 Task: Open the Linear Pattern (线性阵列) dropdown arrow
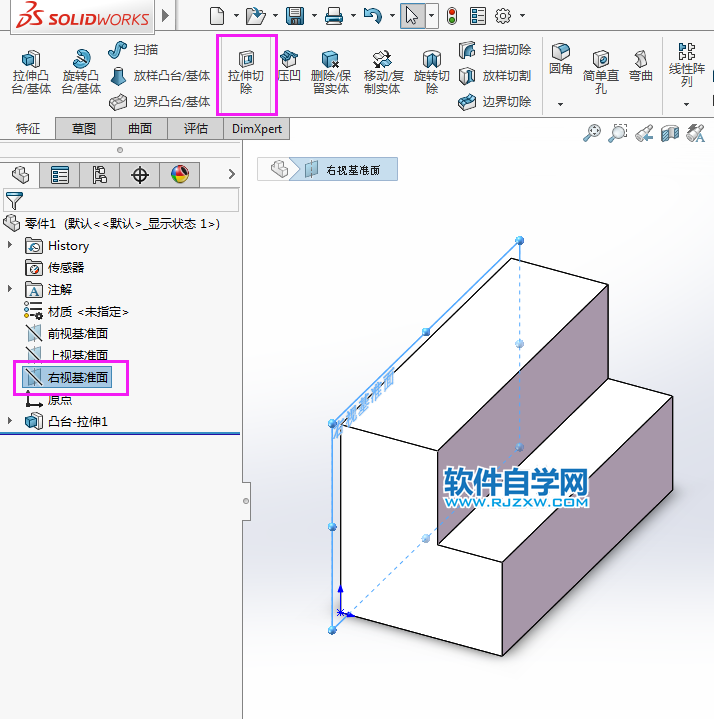(686, 105)
